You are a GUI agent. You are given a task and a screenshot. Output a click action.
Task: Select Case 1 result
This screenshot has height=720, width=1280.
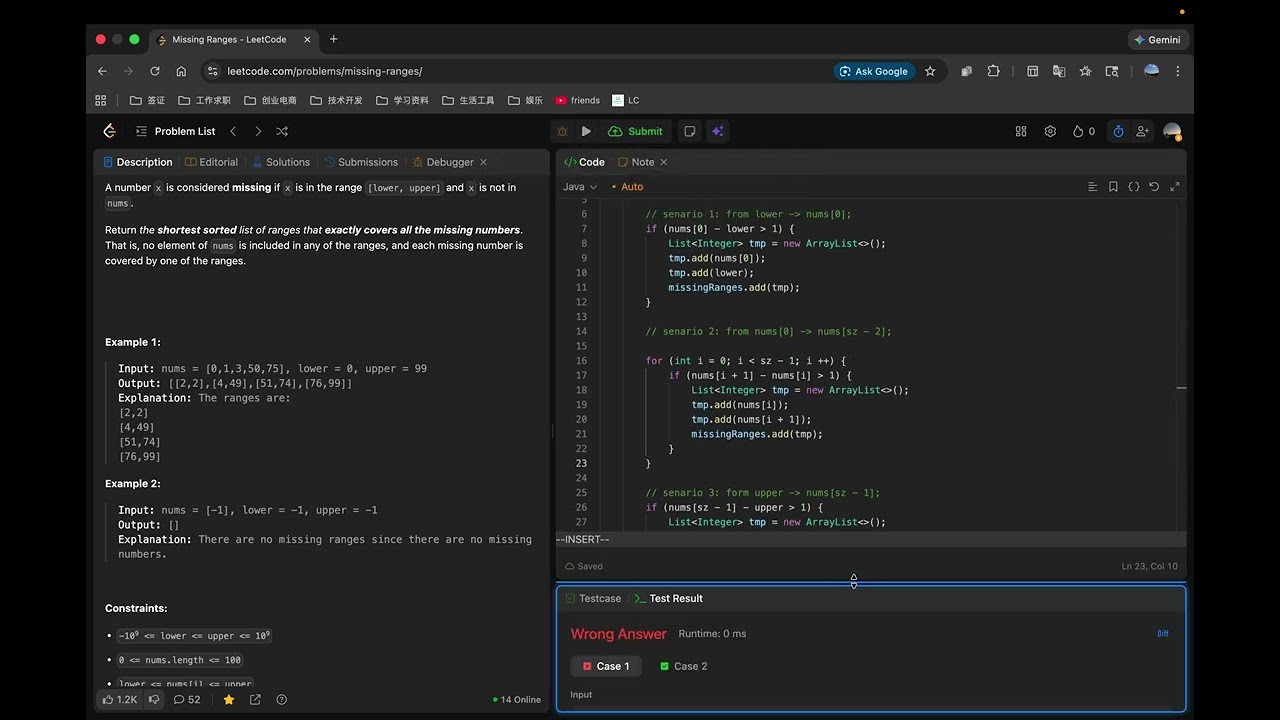point(606,666)
